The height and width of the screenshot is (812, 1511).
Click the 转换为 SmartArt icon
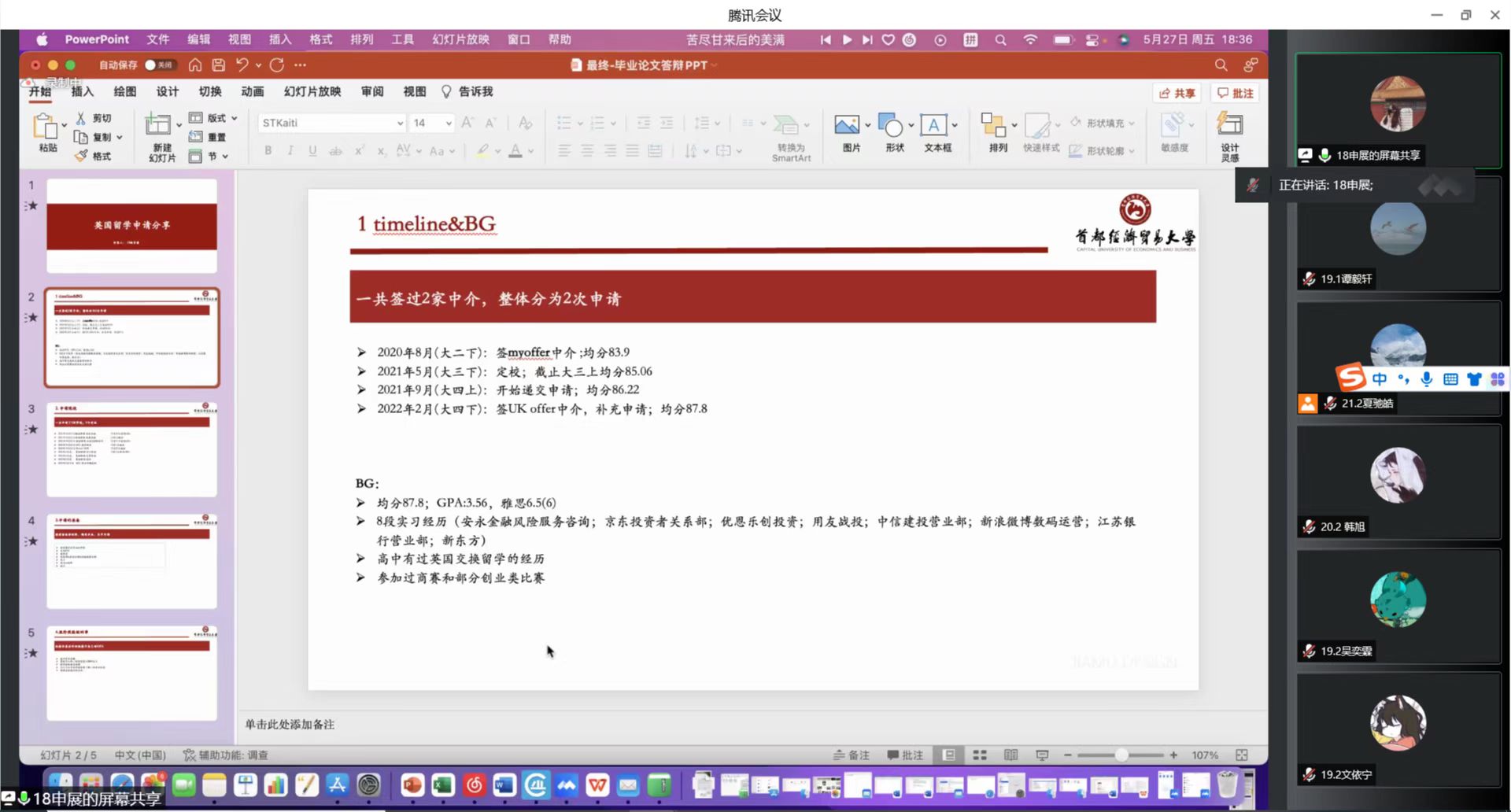(x=786, y=125)
